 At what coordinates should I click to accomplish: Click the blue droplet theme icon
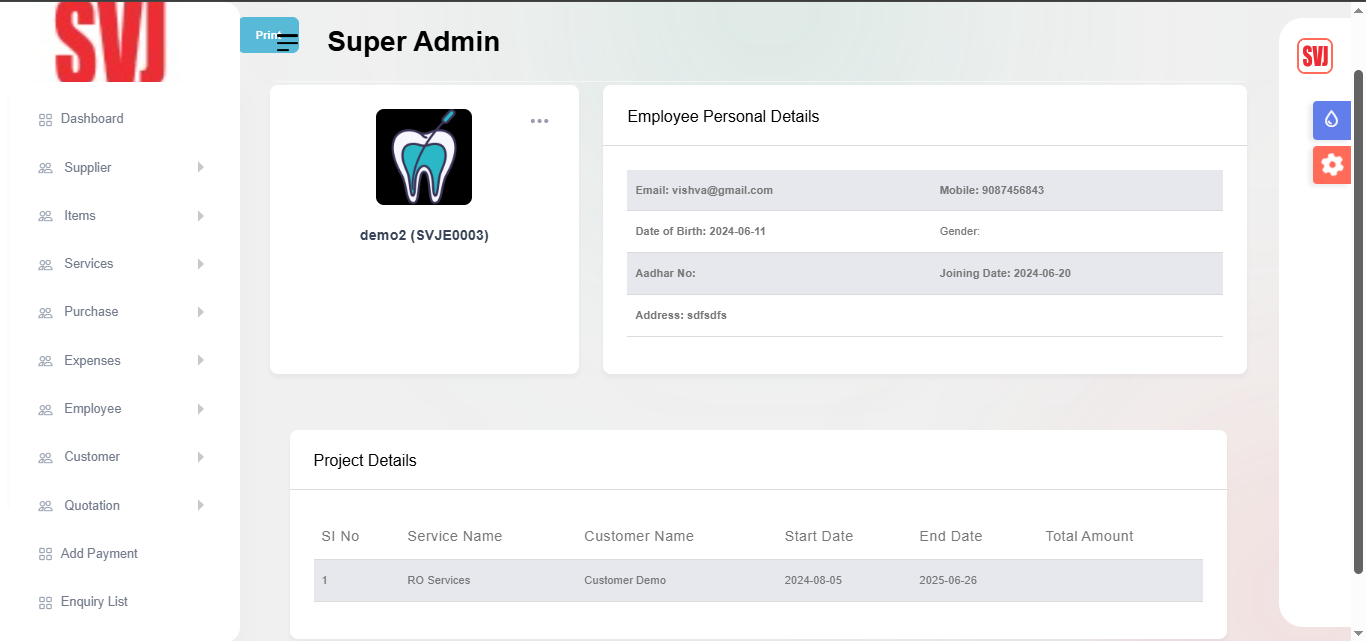tap(1331, 119)
